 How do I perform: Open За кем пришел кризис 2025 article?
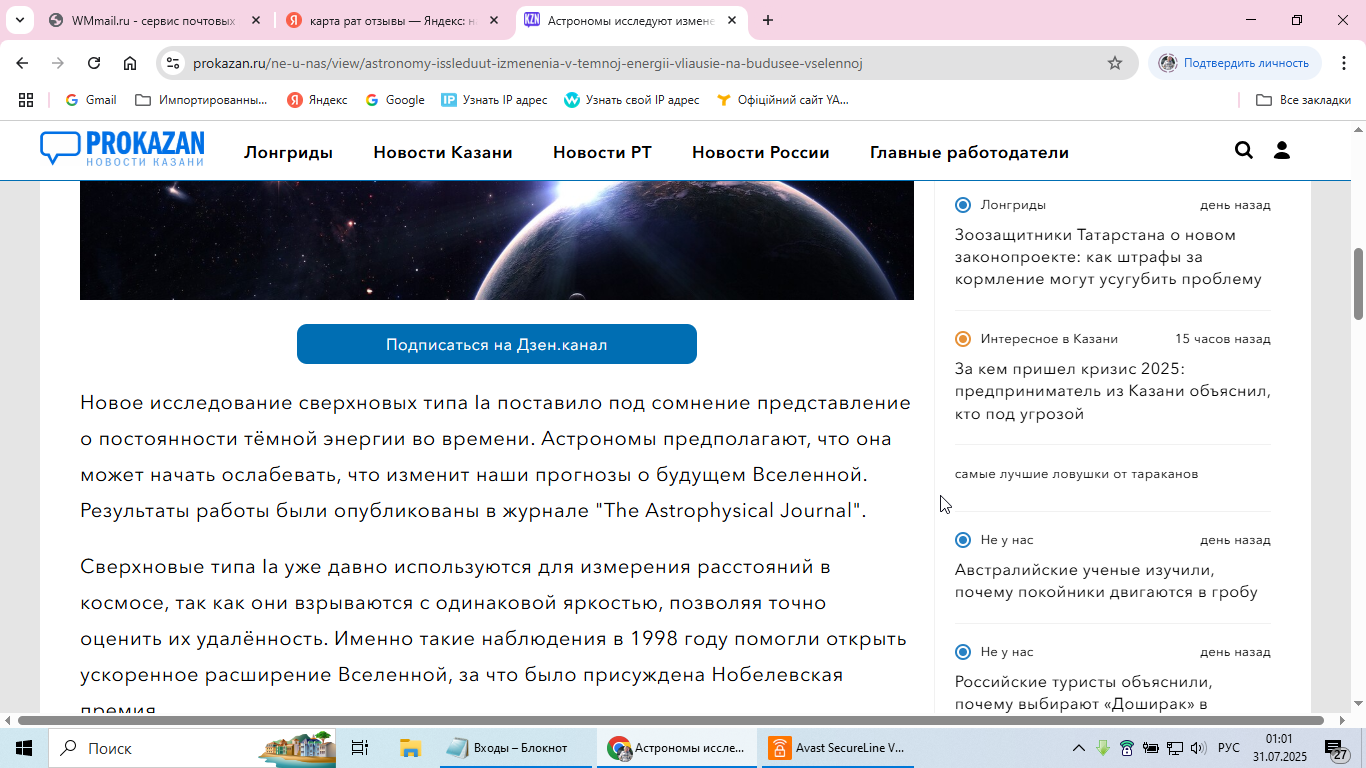pyautogui.click(x=1113, y=391)
